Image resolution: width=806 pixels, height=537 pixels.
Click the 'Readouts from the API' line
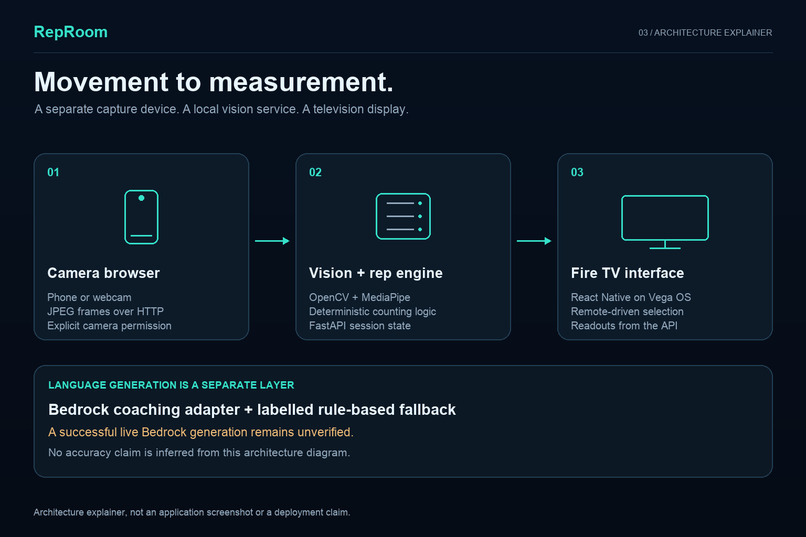pyautogui.click(x=624, y=326)
